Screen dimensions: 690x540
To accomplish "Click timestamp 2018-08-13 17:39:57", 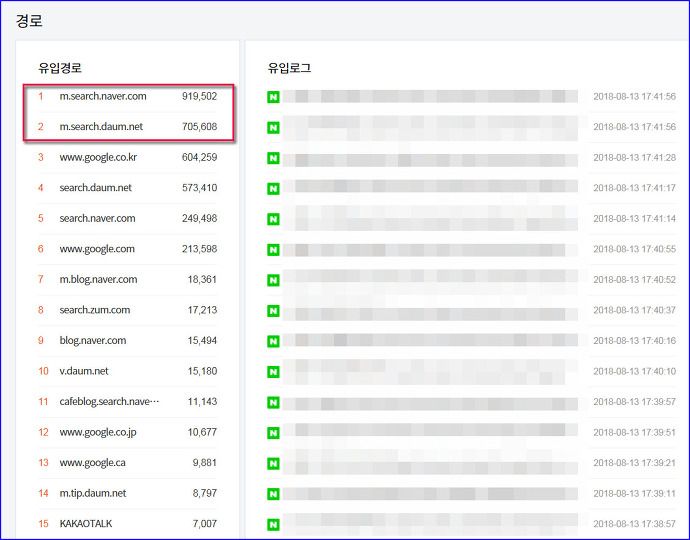I will click(x=634, y=402).
